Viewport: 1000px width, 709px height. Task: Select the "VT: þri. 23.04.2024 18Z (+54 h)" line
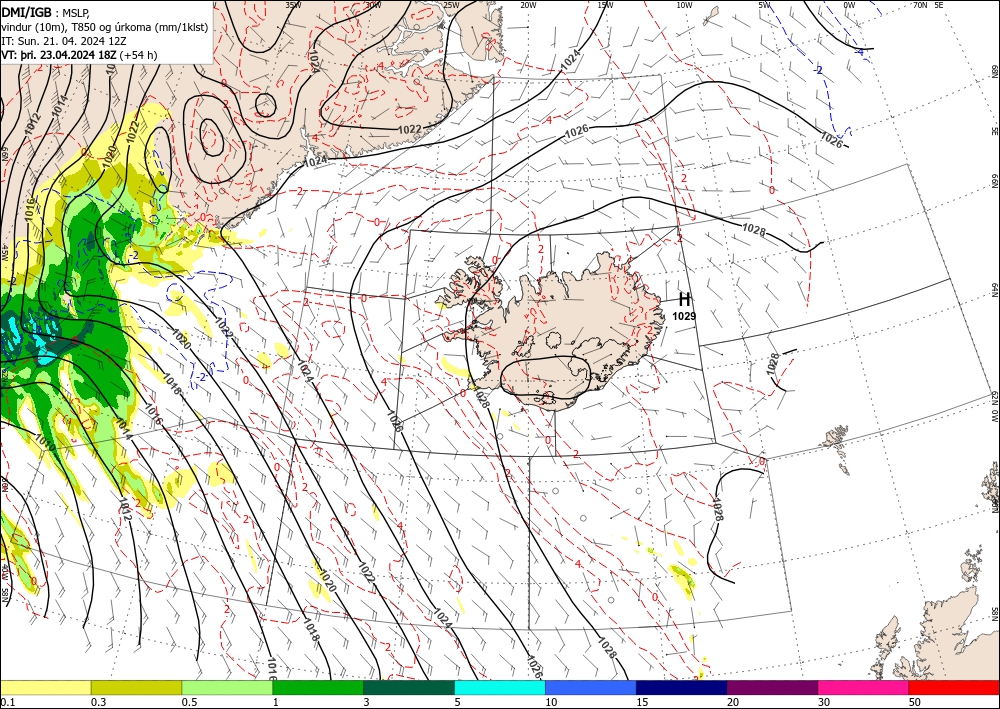coord(79,55)
